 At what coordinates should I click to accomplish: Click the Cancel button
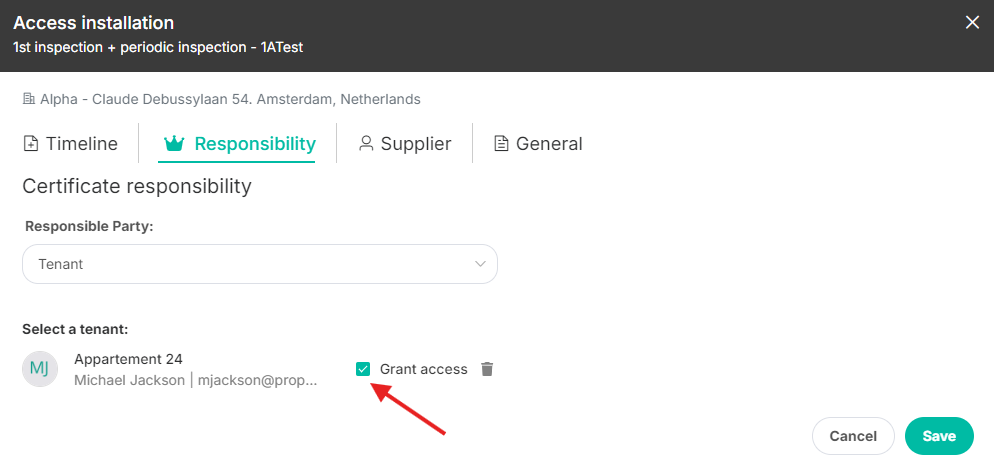(853, 436)
